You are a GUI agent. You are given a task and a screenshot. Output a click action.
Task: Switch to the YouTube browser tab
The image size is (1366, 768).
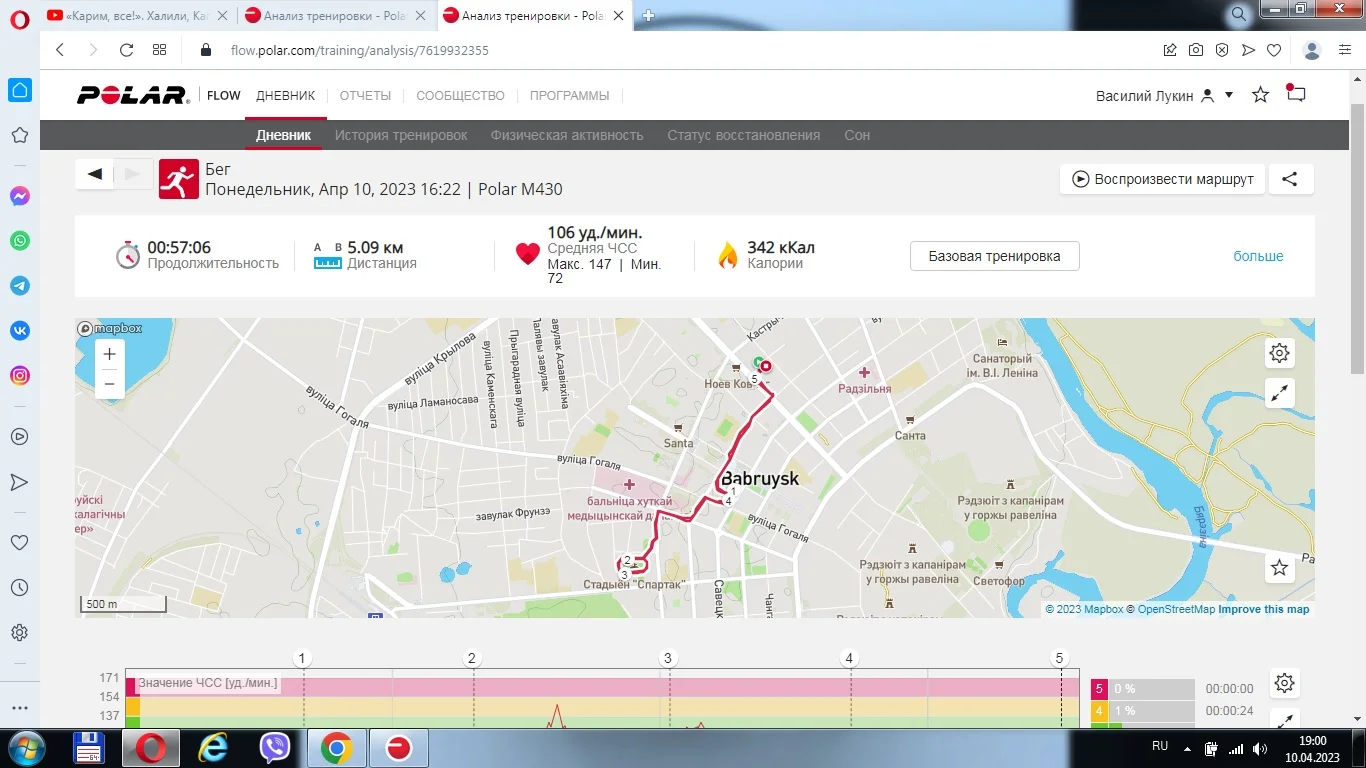click(x=137, y=15)
